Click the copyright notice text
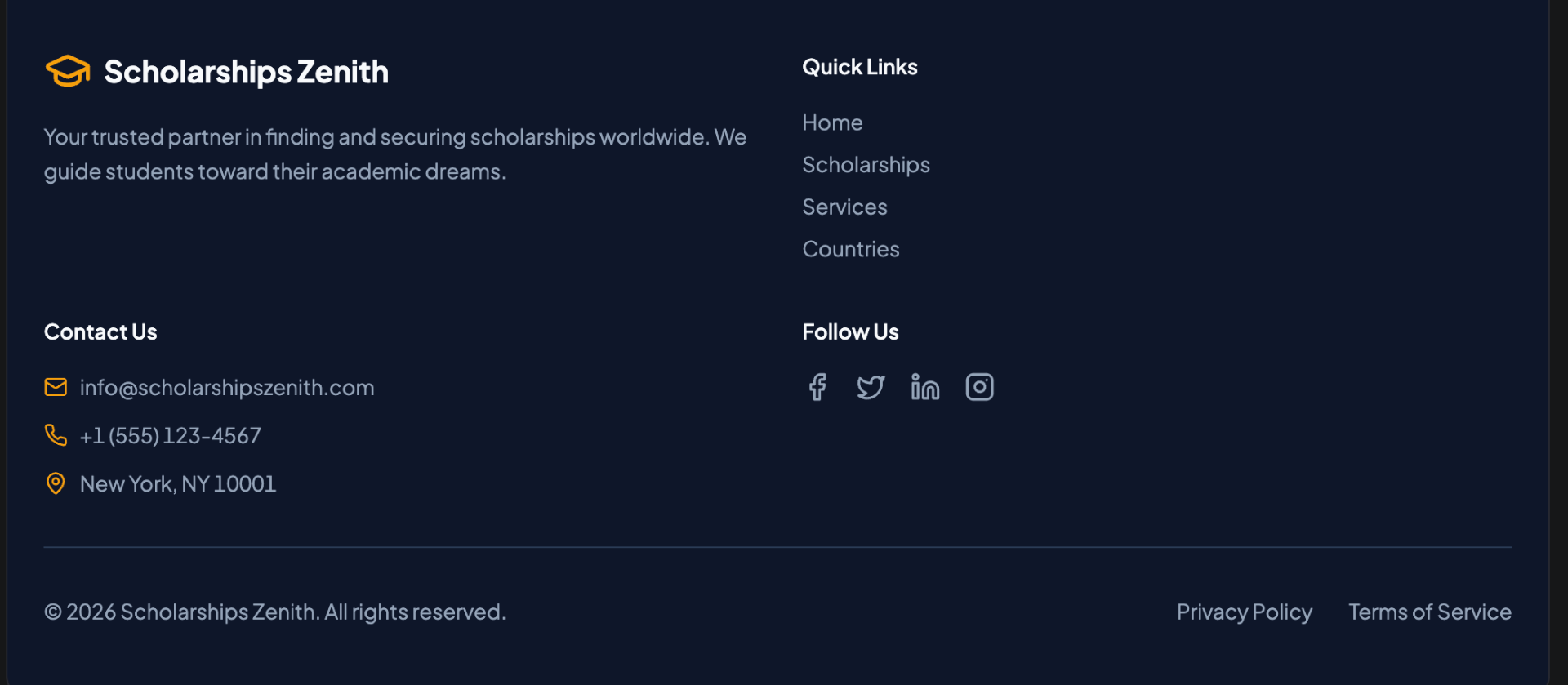Screen dimensions: 1568x685 click(x=275, y=612)
